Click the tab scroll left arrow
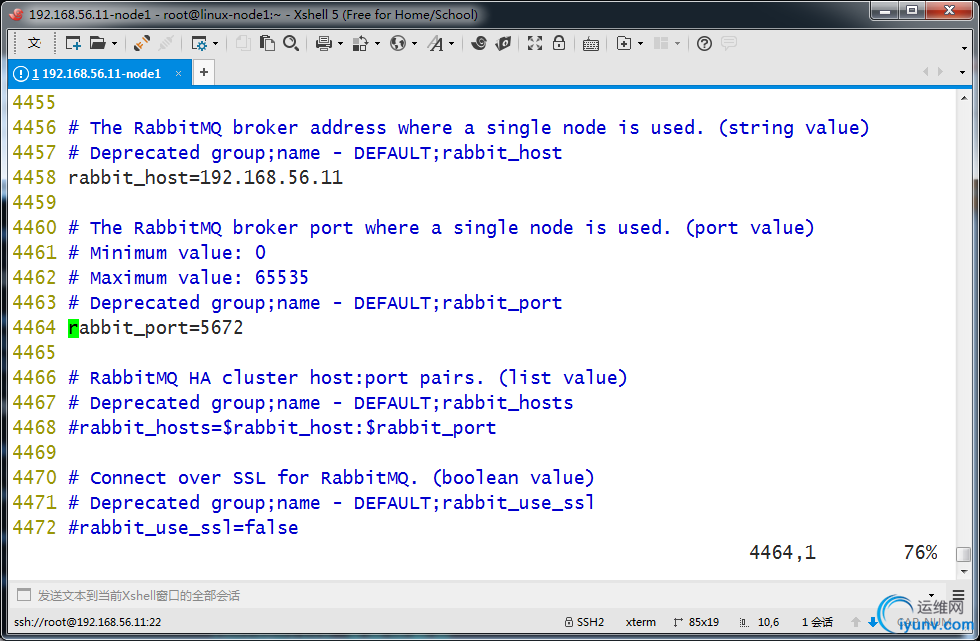 tap(926, 72)
